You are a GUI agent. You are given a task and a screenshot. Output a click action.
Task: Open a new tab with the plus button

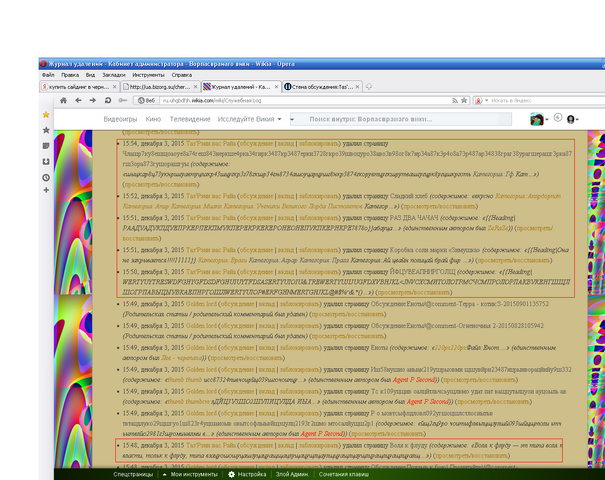369,87
